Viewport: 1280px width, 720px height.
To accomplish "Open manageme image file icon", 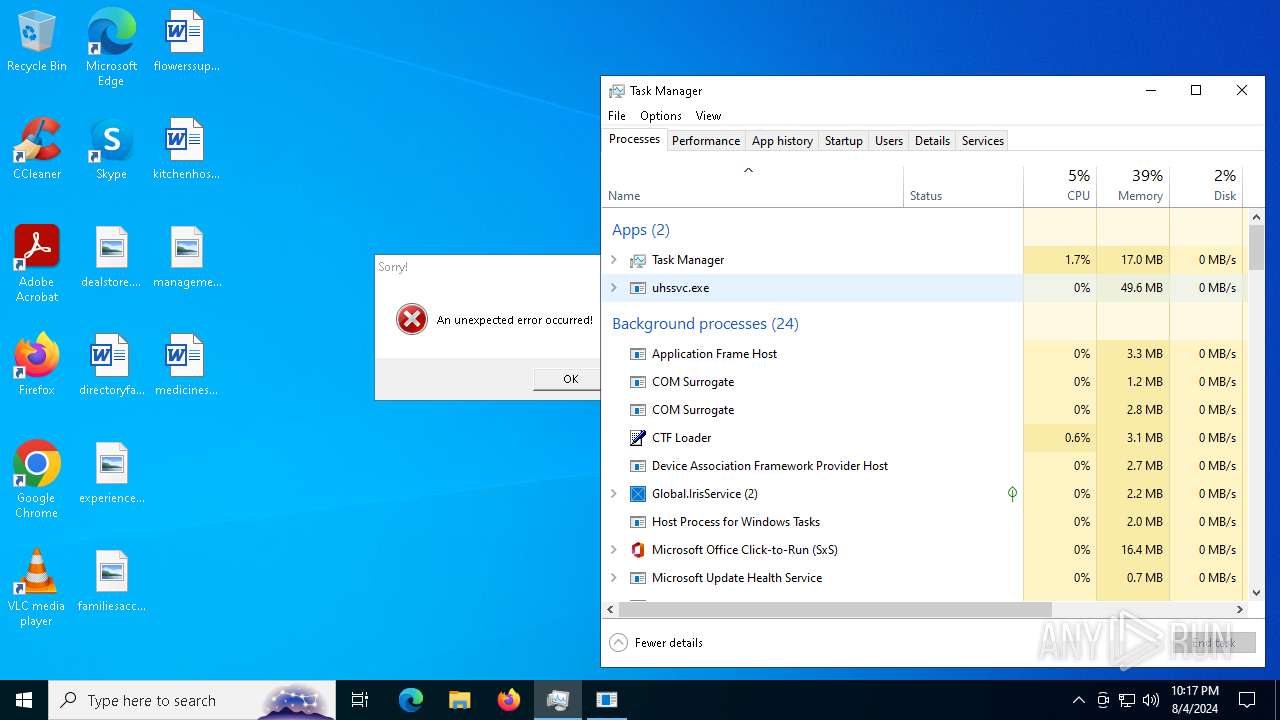I will click(186, 258).
